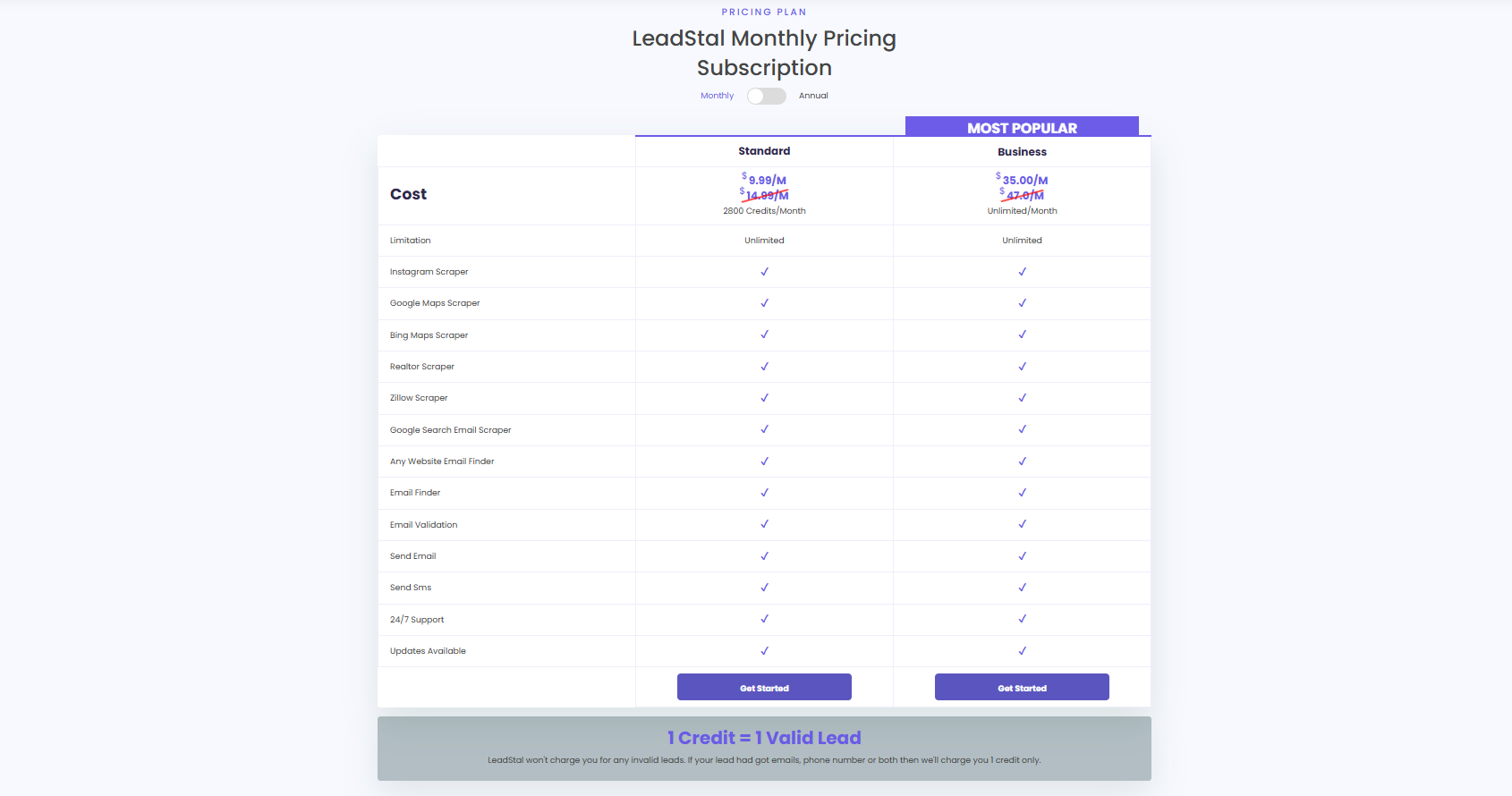Select the Standard plan column header

pyautogui.click(x=764, y=151)
